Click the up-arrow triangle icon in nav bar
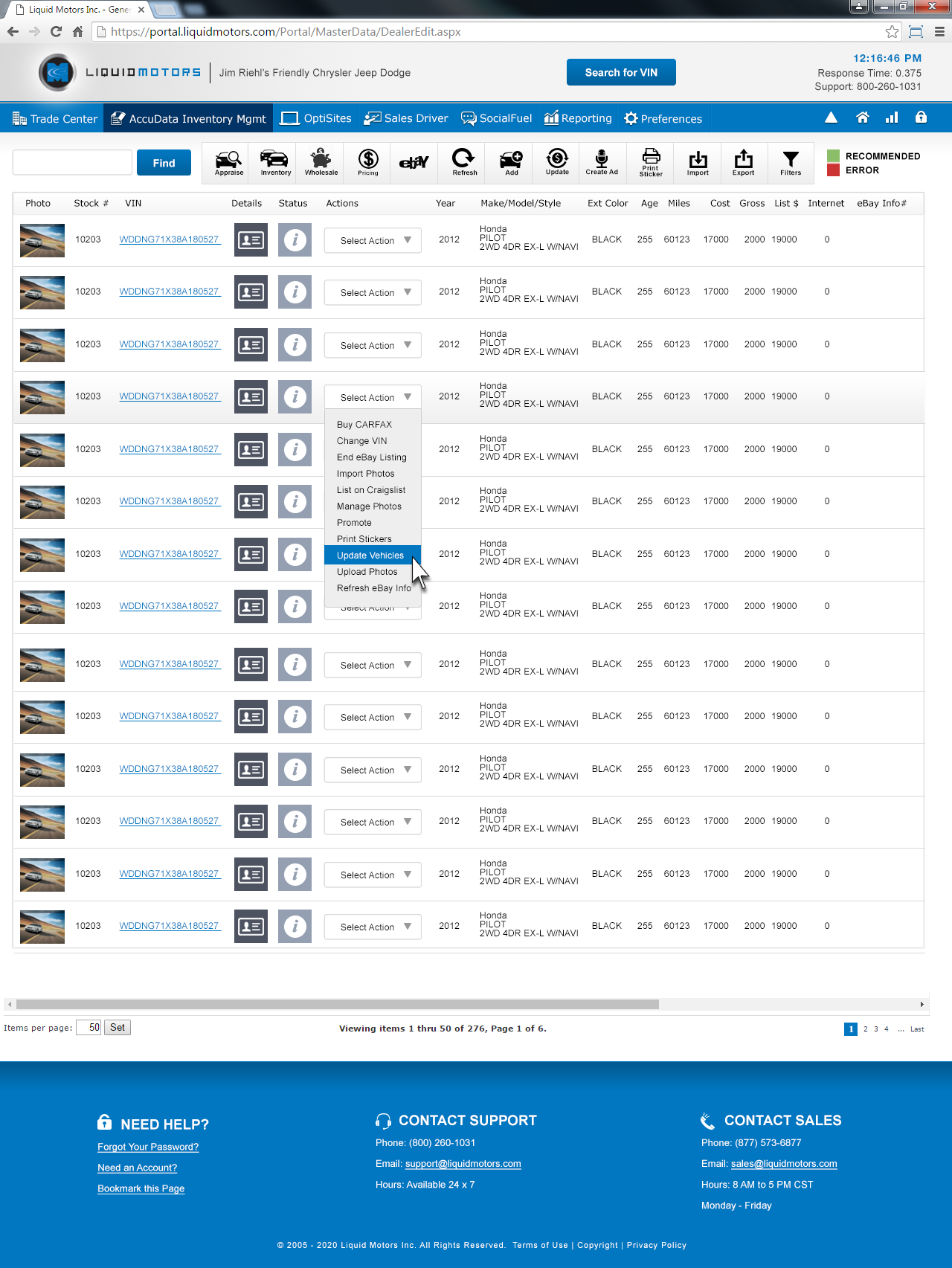Screen dimensions: 952x1268 click(x=832, y=118)
